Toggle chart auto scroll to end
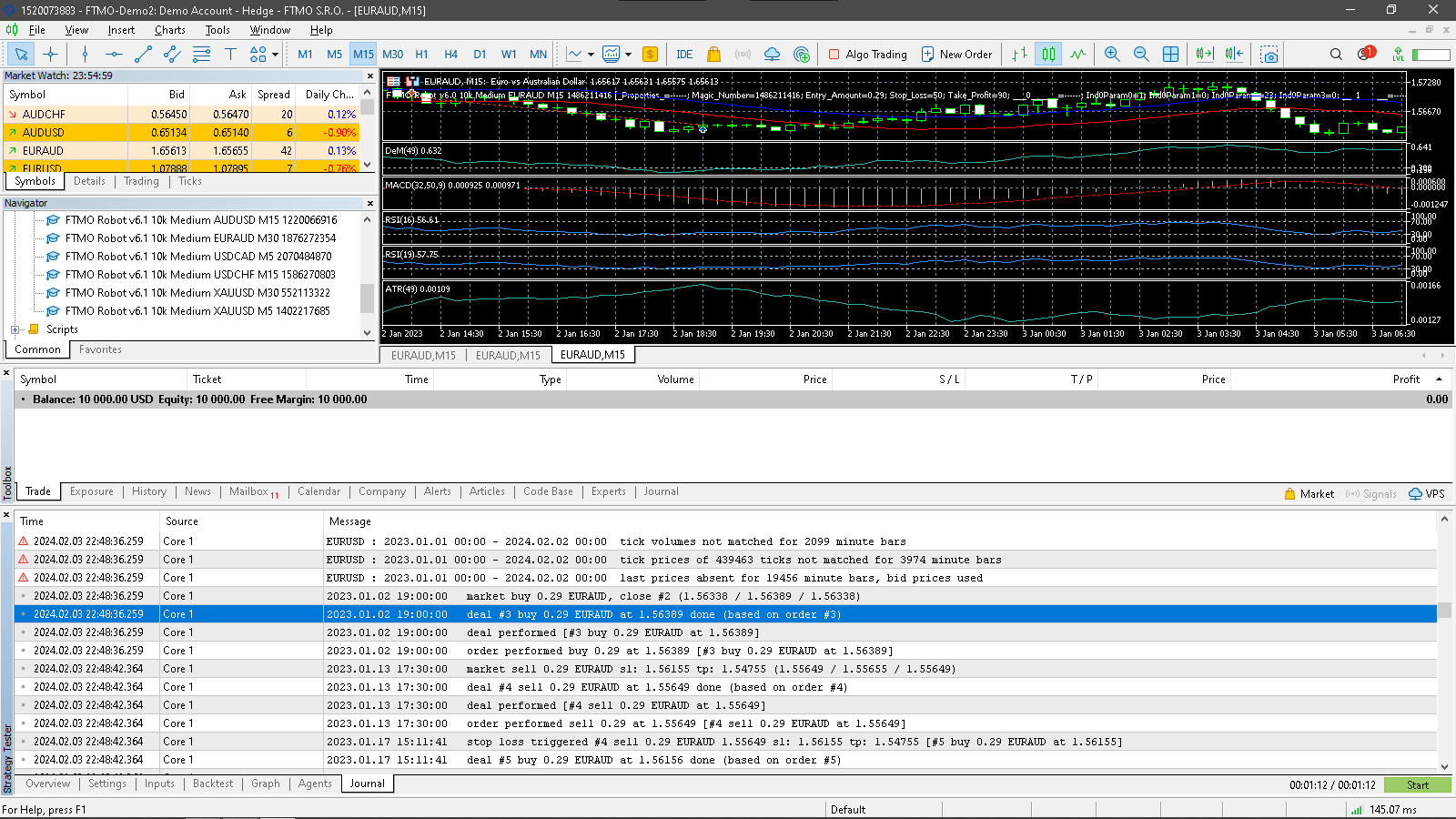 (1205, 54)
